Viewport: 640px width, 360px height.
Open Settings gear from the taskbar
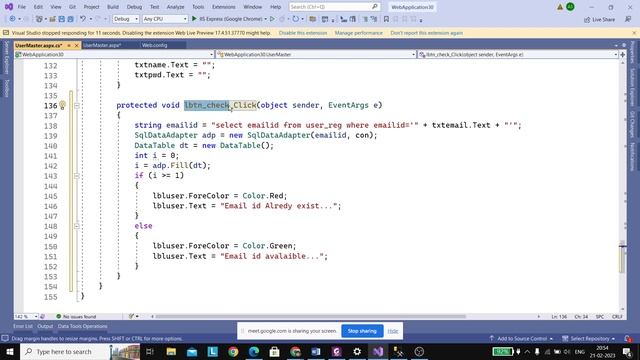coord(357,351)
